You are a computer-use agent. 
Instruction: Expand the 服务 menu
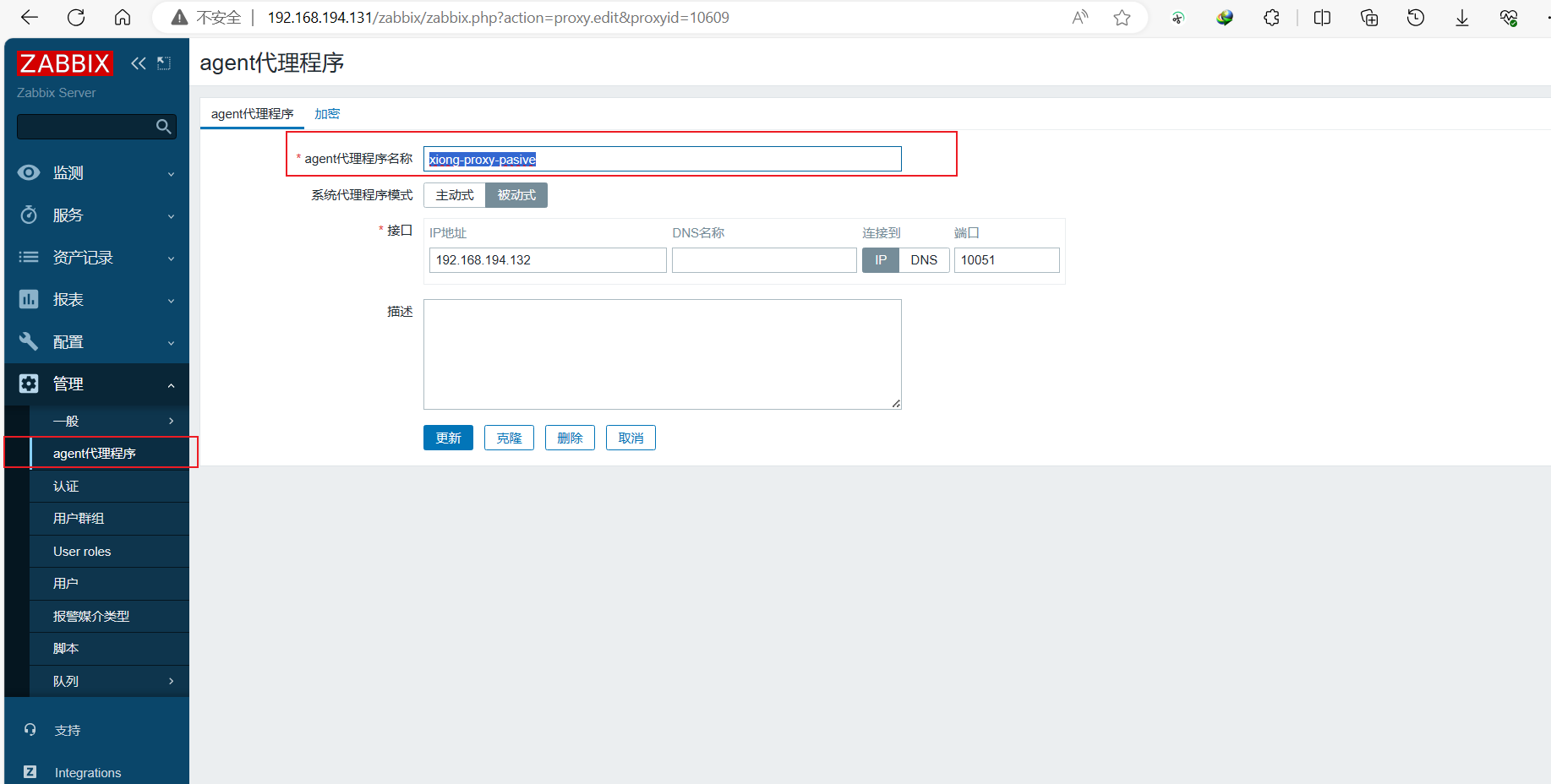[96, 215]
